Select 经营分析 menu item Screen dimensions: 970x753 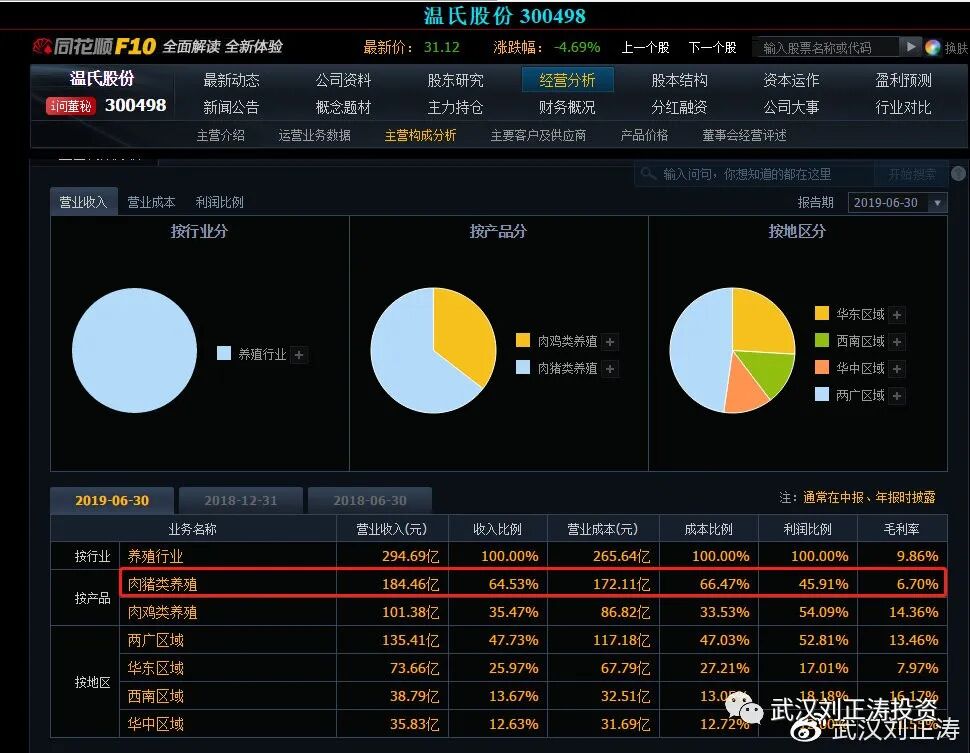(x=567, y=80)
